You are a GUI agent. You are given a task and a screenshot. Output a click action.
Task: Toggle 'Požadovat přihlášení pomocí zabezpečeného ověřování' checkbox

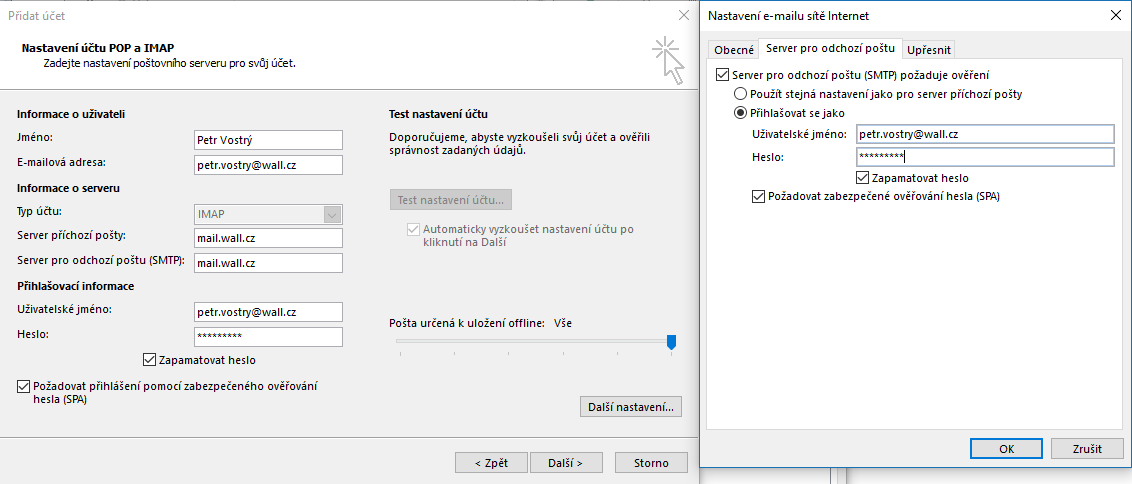pyautogui.click(x=22, y=387)
